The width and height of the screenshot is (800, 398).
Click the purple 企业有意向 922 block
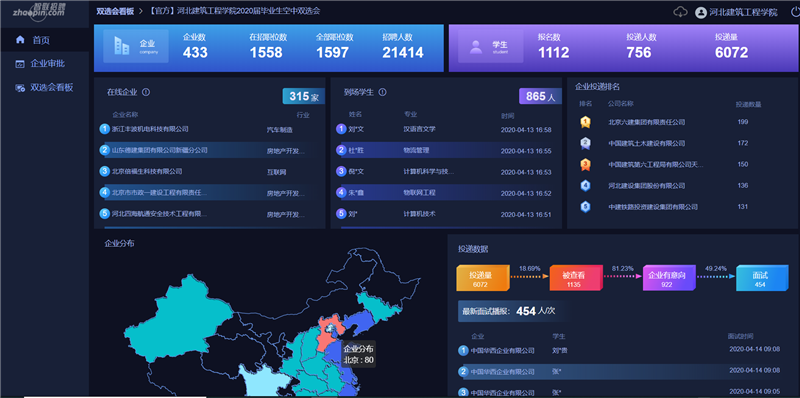pos(668,278)
